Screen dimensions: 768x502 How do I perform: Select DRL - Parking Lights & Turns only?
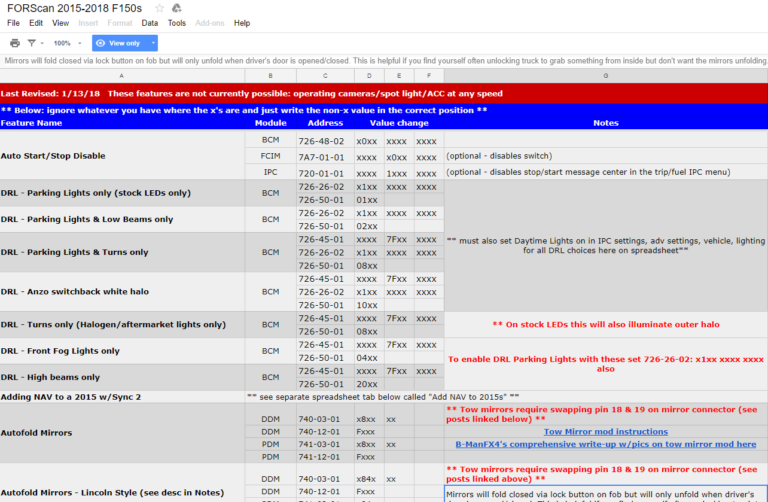(122, 252)
